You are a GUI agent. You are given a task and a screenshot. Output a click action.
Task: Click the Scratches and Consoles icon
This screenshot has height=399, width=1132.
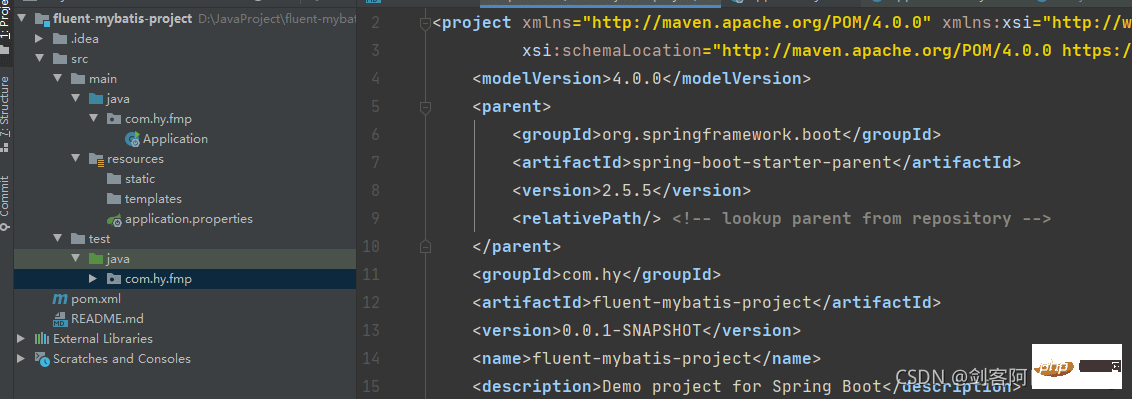42,359
